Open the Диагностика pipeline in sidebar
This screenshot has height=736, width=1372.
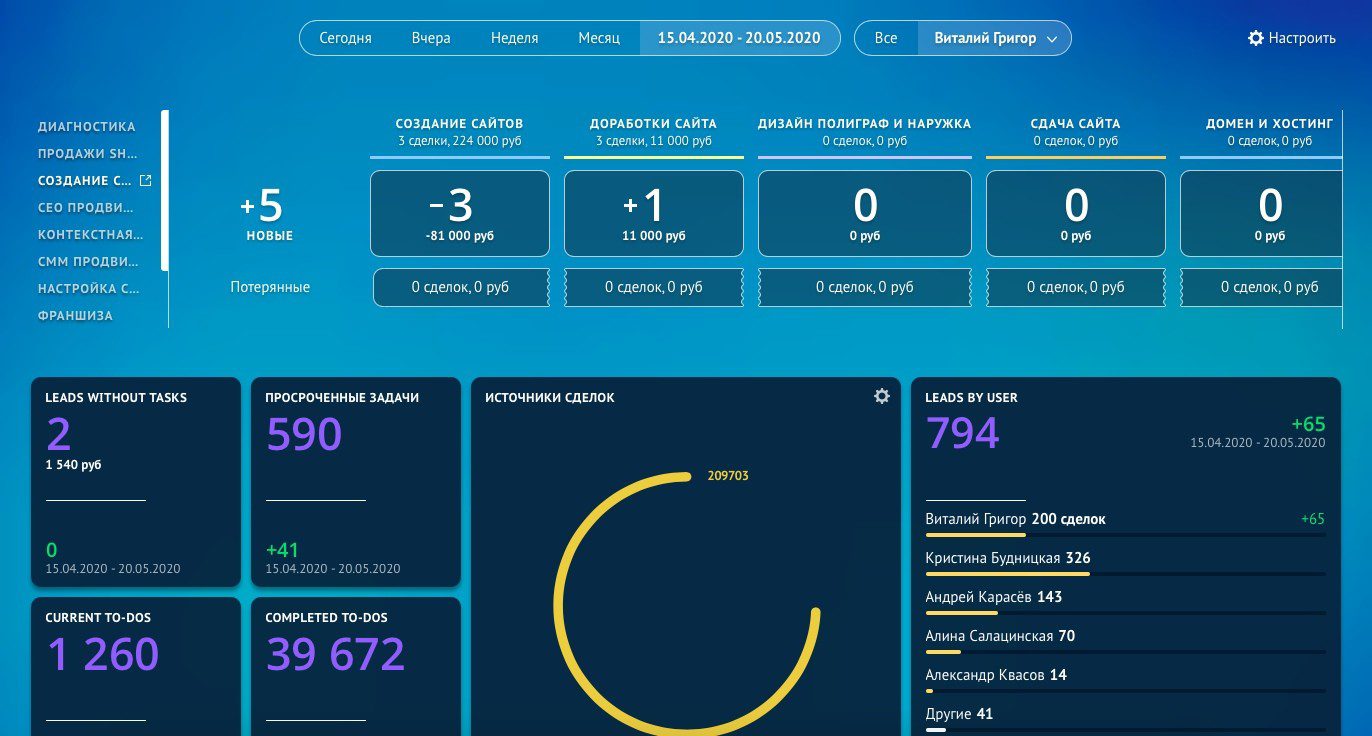coord(86,127)
